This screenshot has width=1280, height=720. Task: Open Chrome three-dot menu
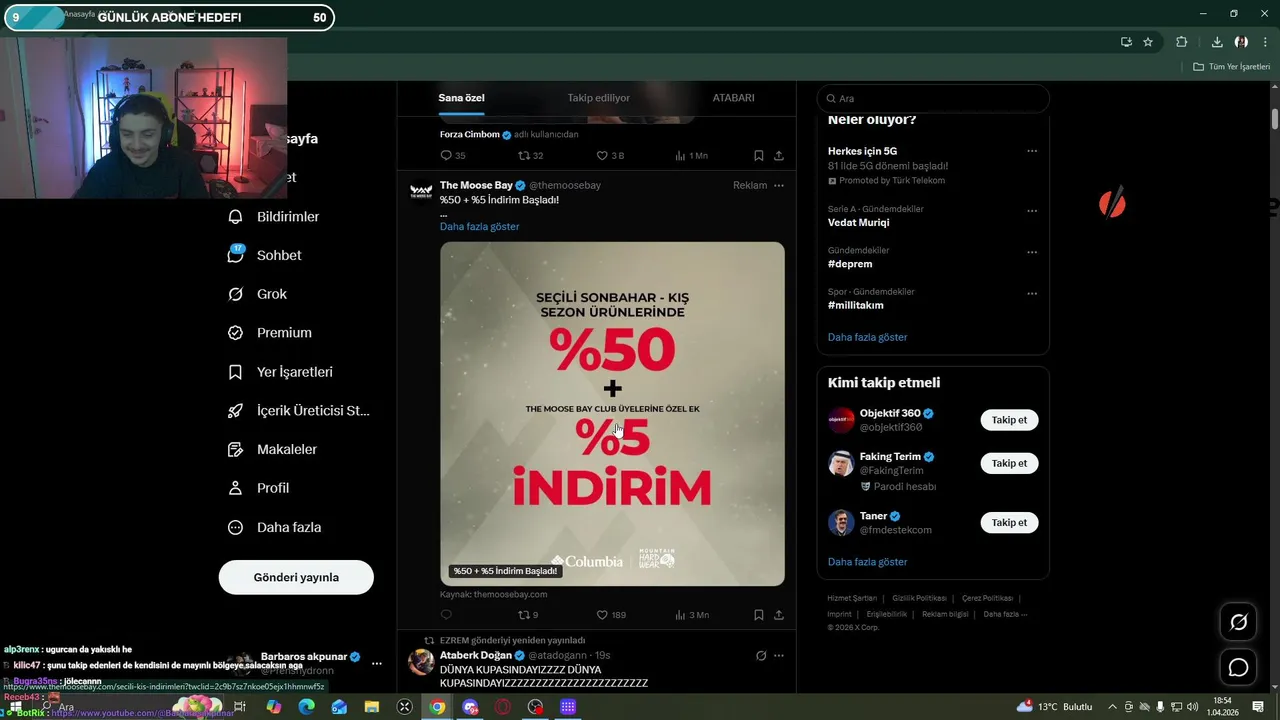(x=1265, y=42)
